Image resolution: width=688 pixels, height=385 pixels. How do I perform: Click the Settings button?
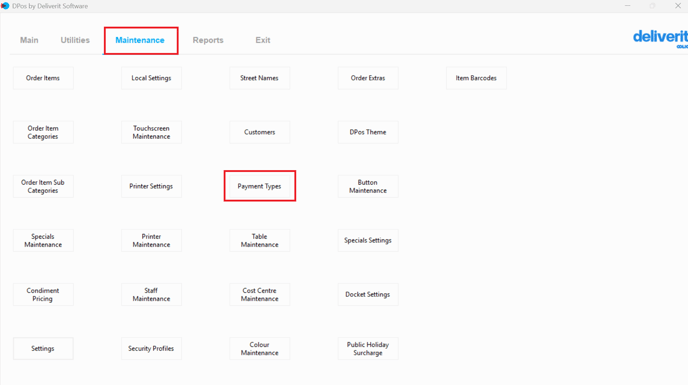point(43,349)
